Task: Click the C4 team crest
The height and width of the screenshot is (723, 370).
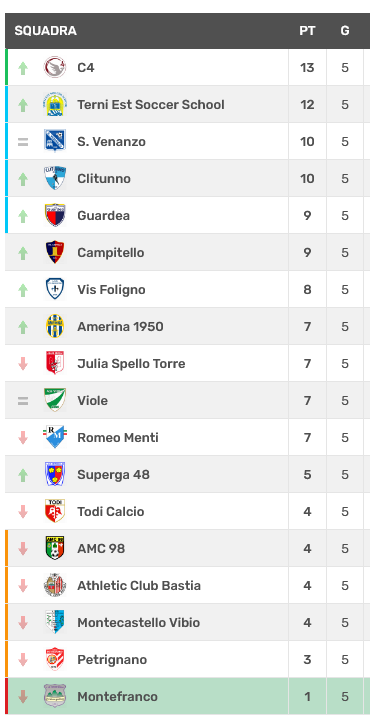Action: pos(55,67)
